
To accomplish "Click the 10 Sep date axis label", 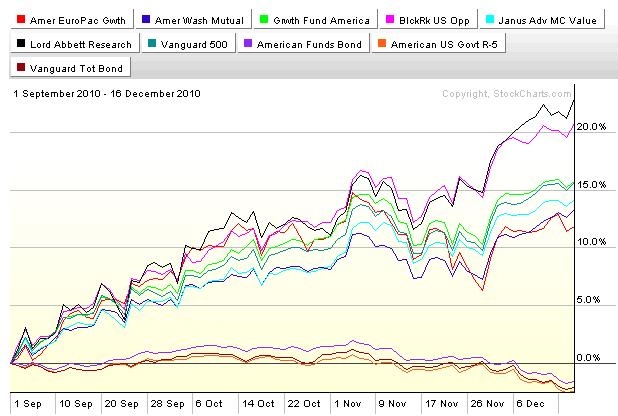I will (x=76, y=404).
